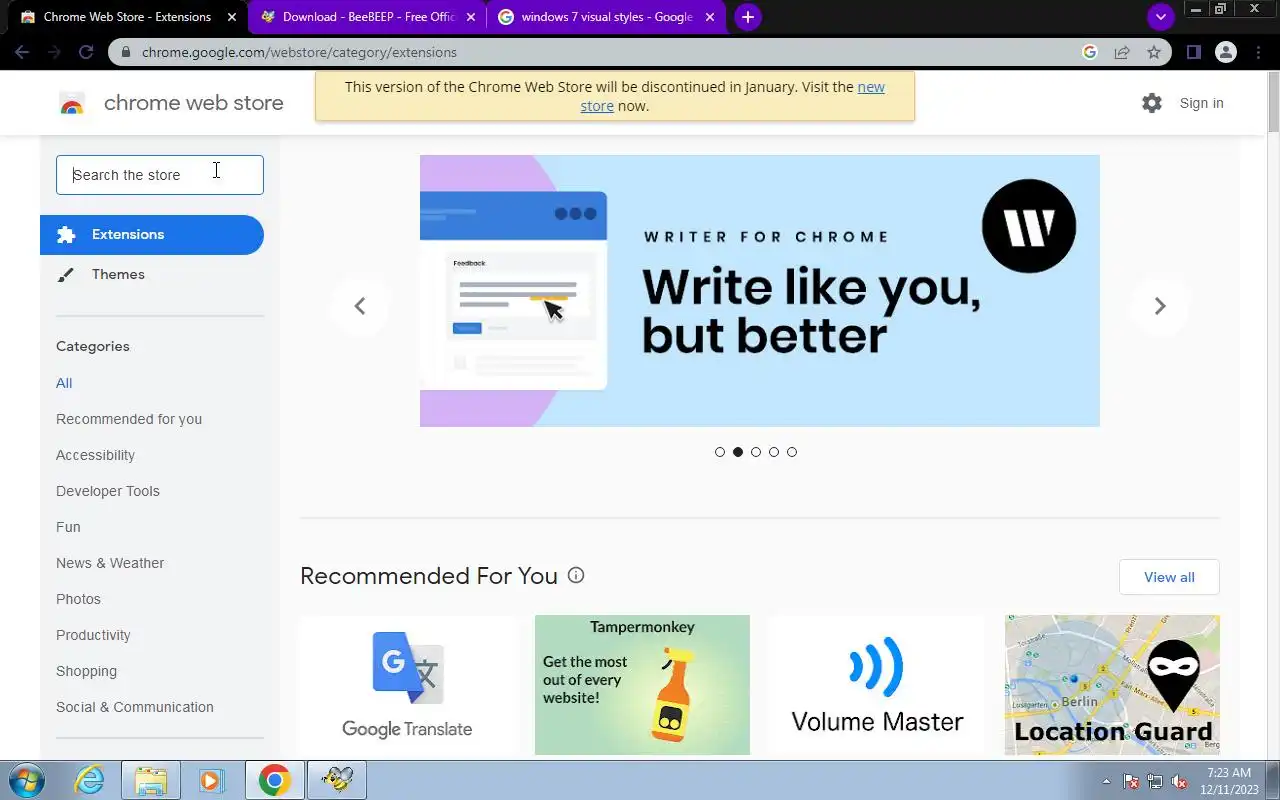1280x800 pixels.
Task: Choose the Developer Tools category
Action: click(x=108, y=491)
